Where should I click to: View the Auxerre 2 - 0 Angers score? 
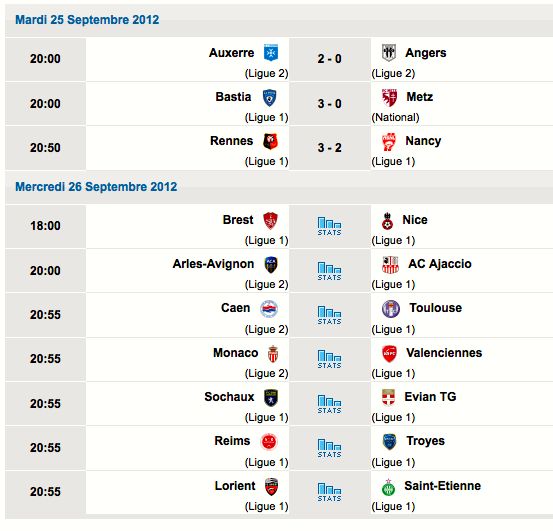pos(329,59)
